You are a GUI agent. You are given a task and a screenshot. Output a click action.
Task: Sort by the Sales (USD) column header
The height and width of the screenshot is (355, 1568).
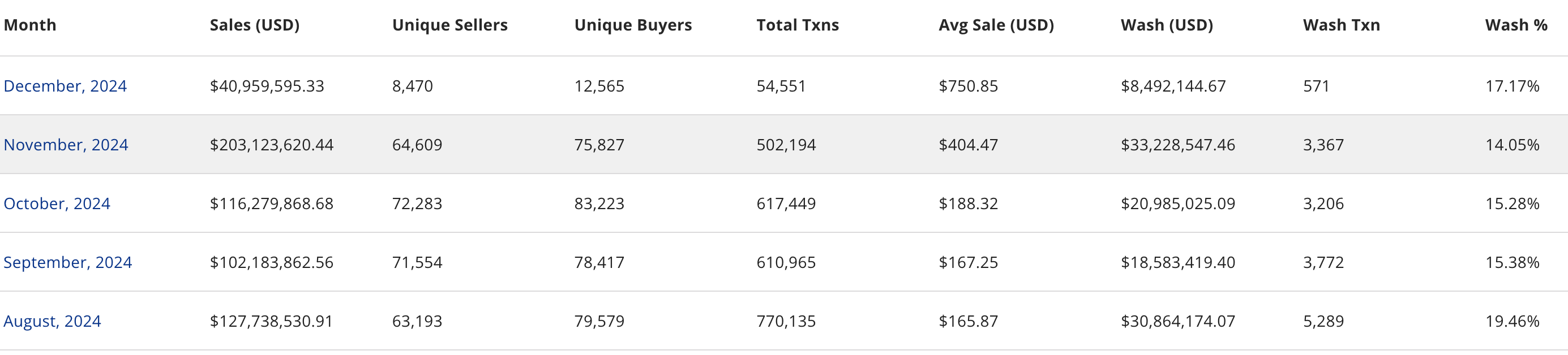click(254, 25)
